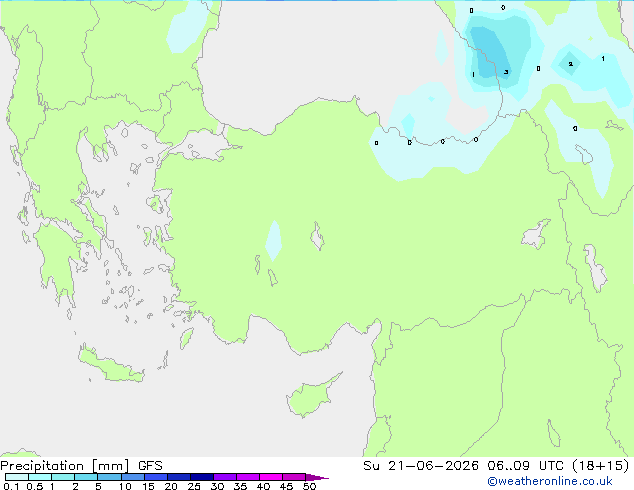Screen dimensions: 634x490
Task: Click the legend label '25'
Action: coord(194,486)
